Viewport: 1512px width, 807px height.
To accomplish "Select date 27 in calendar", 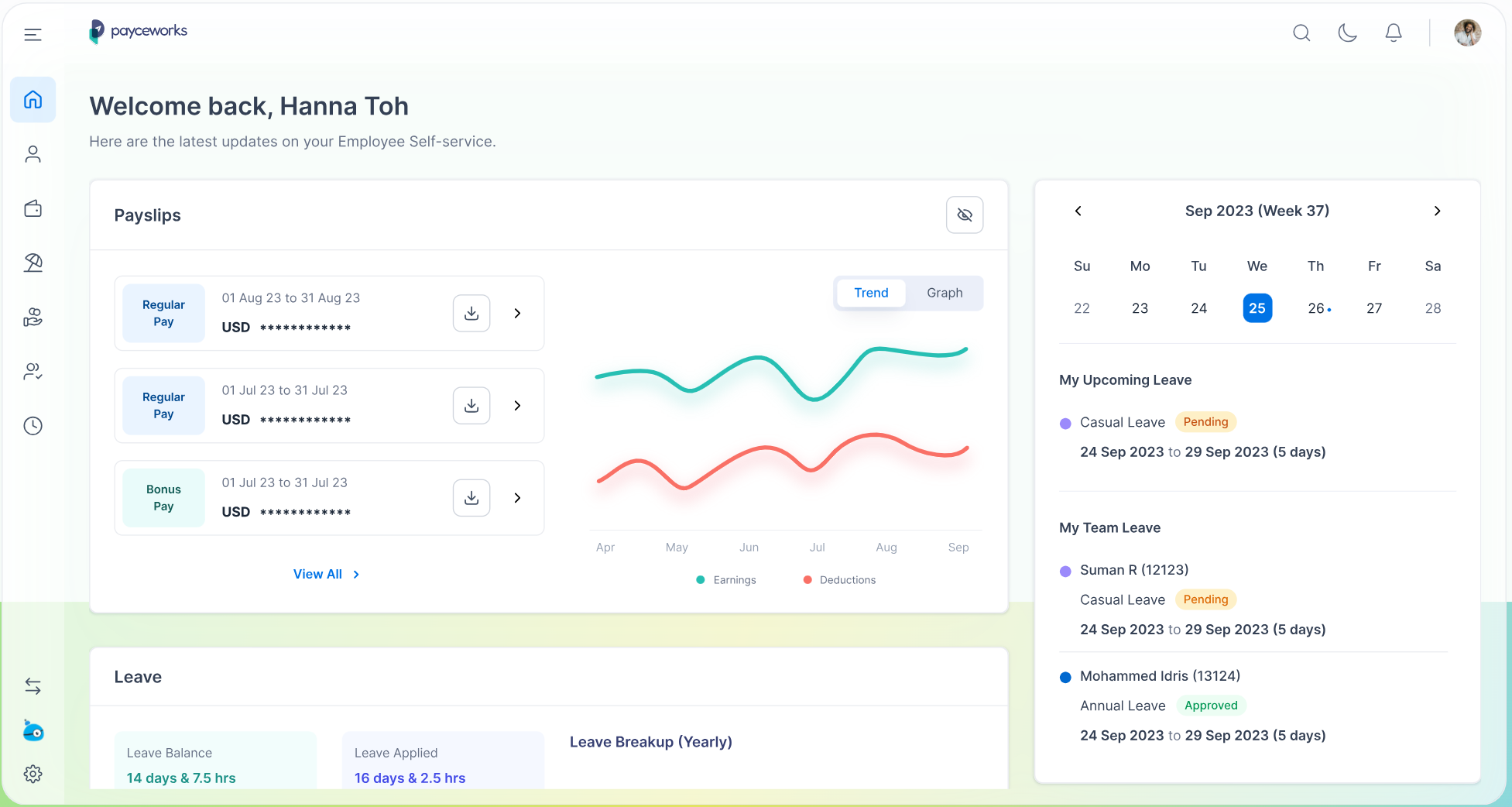I will (1374, 308).
